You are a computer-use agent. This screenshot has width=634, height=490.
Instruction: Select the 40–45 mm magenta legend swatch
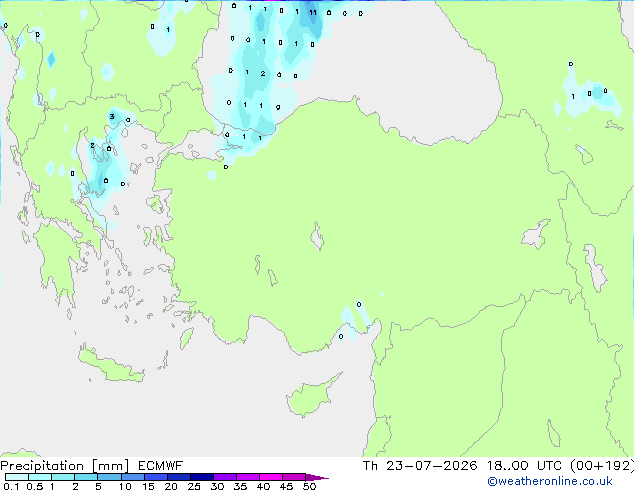pos(271,477)
